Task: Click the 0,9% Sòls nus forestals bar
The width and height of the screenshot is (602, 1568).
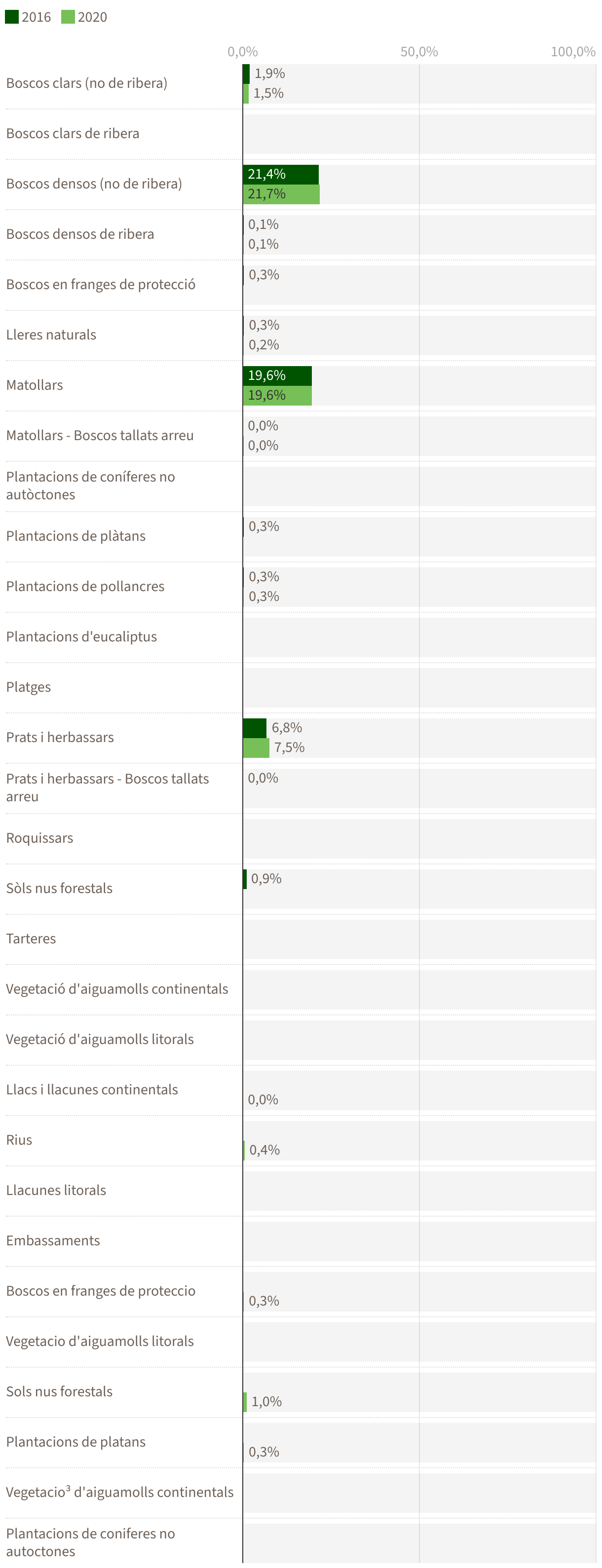Action: point(245,879)
